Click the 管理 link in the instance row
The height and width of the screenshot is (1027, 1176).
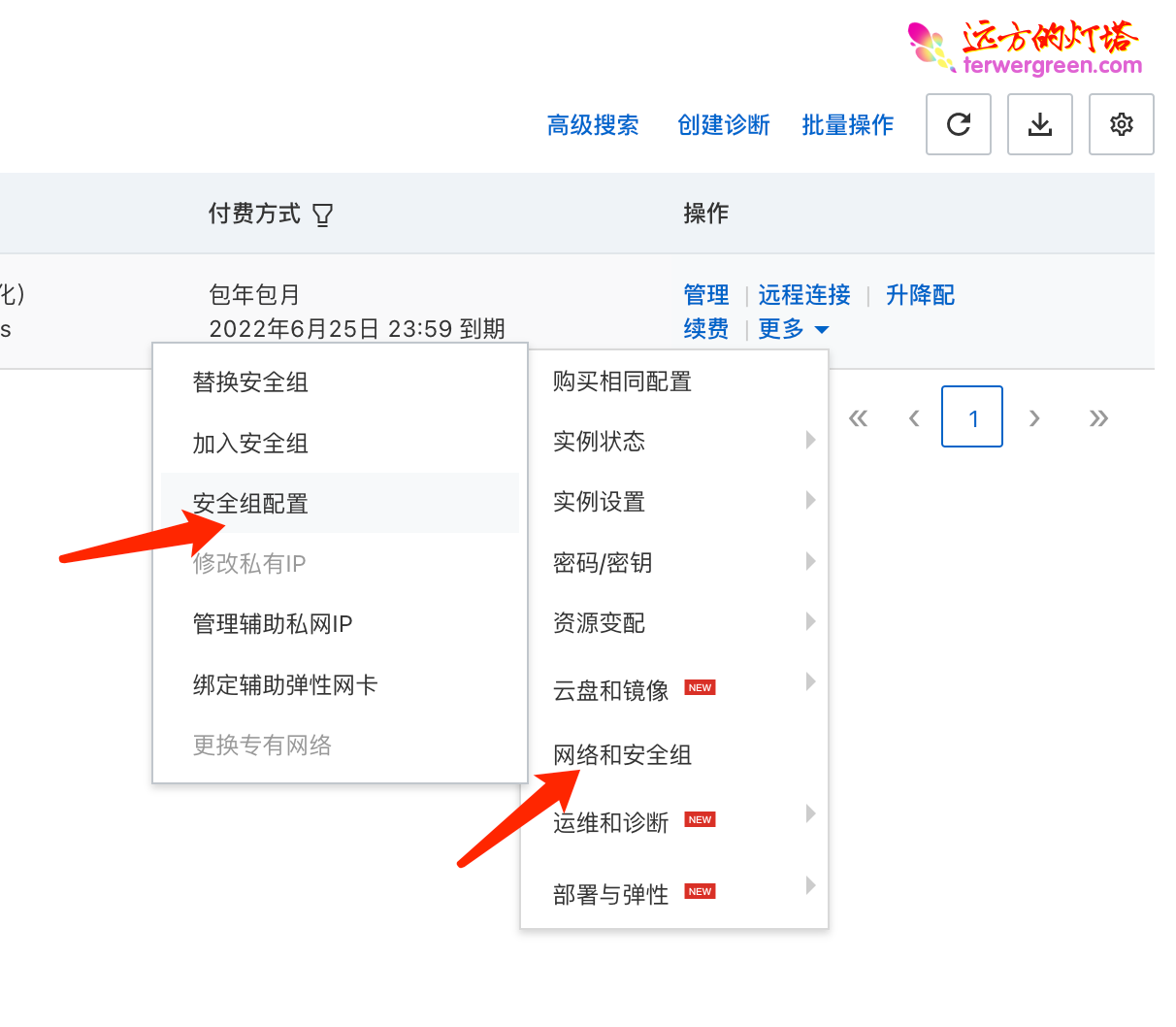pyautogui.click(x=706, y=295)
